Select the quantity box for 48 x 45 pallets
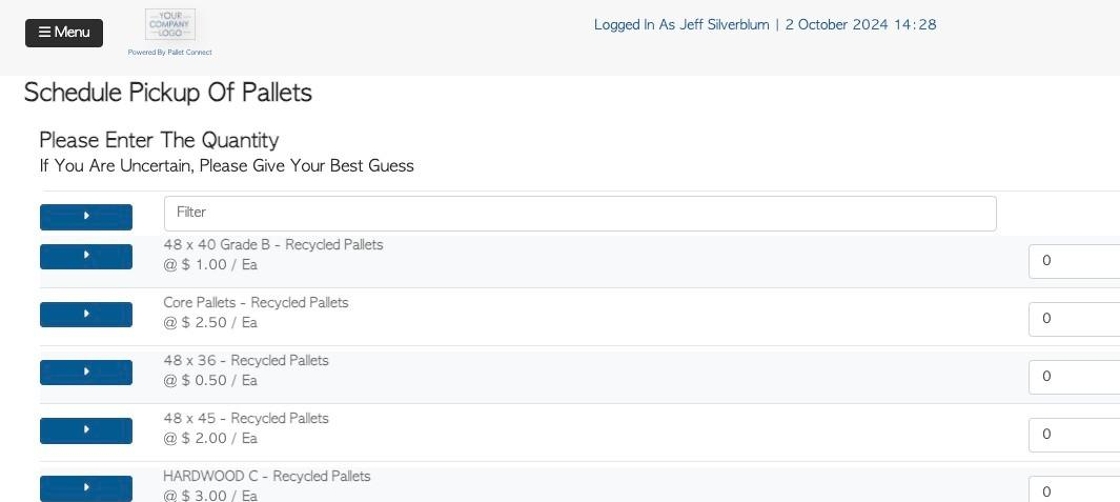This screenshot has height=502, width=1120. [1074, 435]
